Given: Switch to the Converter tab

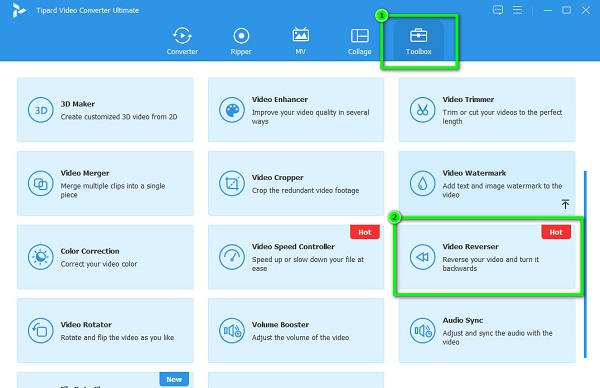Looking at the screenshot, I should [x=182, y=41].
